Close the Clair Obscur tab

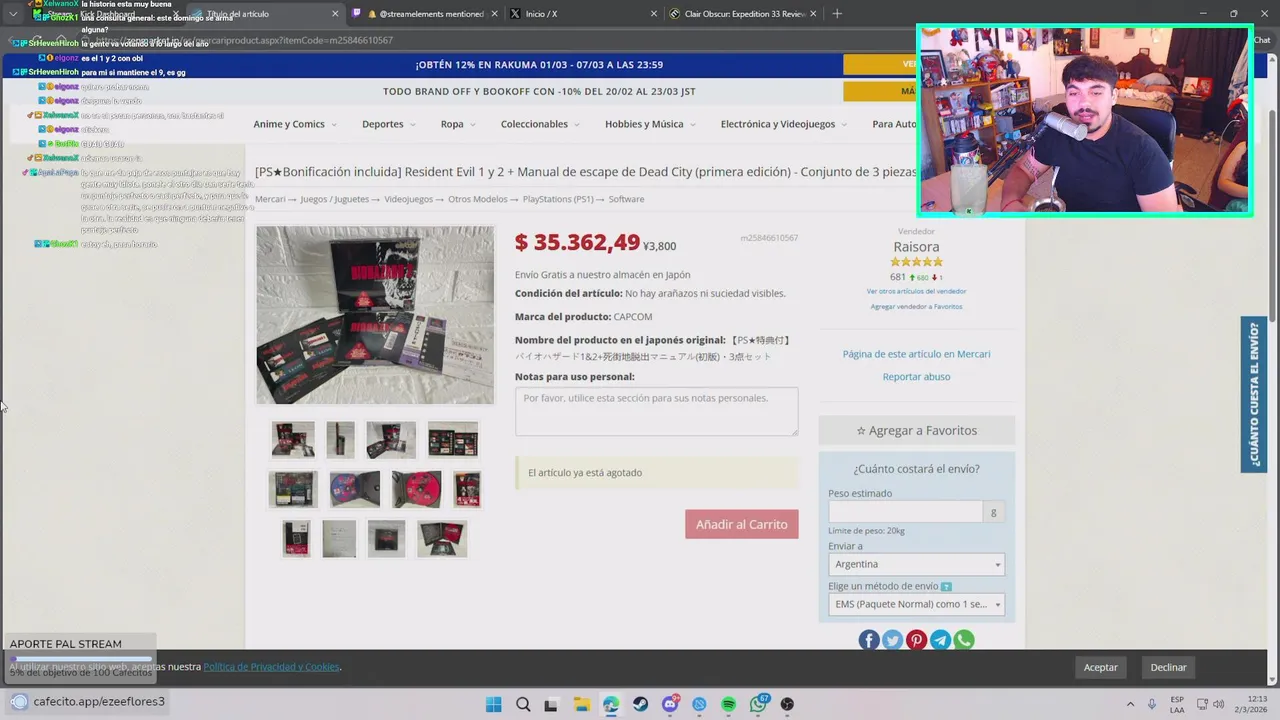815,14
